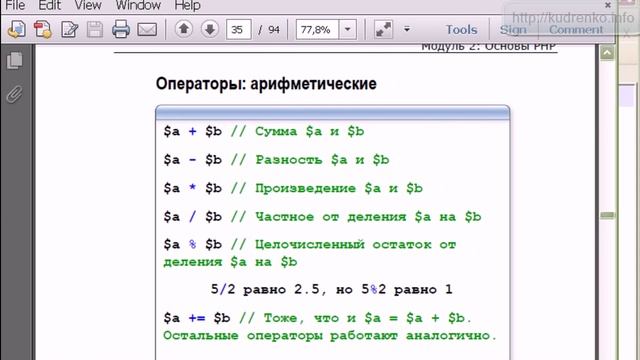Close the document with the X button
Image resolution: width=640 pixels, height=360 pixels.
click(x=608, y=5)
